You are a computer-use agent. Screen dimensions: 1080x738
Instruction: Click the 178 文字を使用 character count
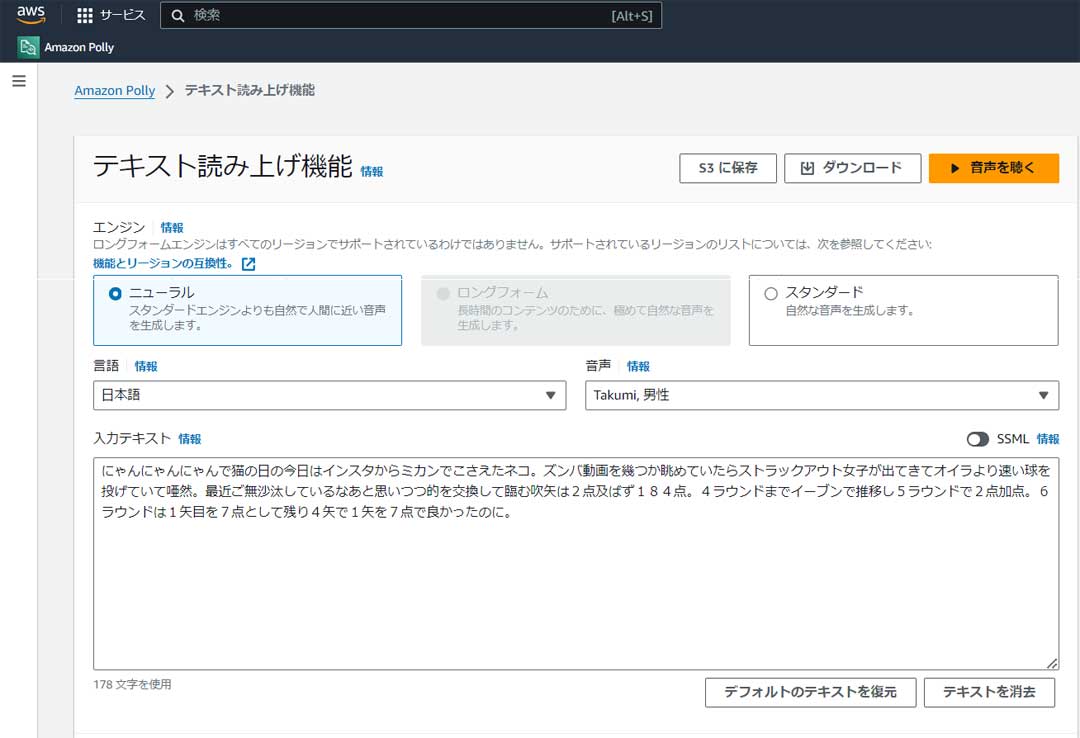coord(132,684)
